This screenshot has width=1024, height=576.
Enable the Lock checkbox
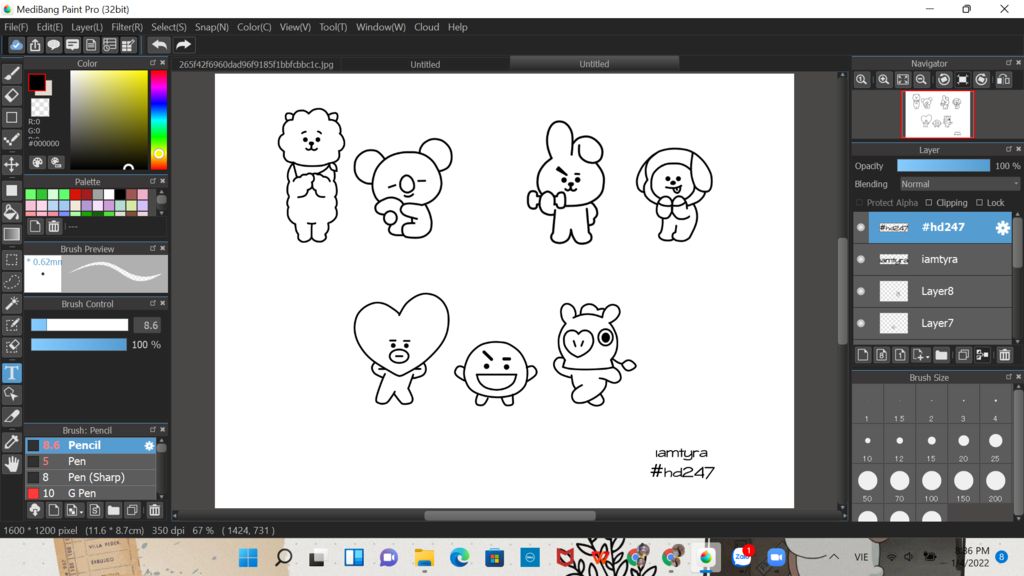(979, 202)
